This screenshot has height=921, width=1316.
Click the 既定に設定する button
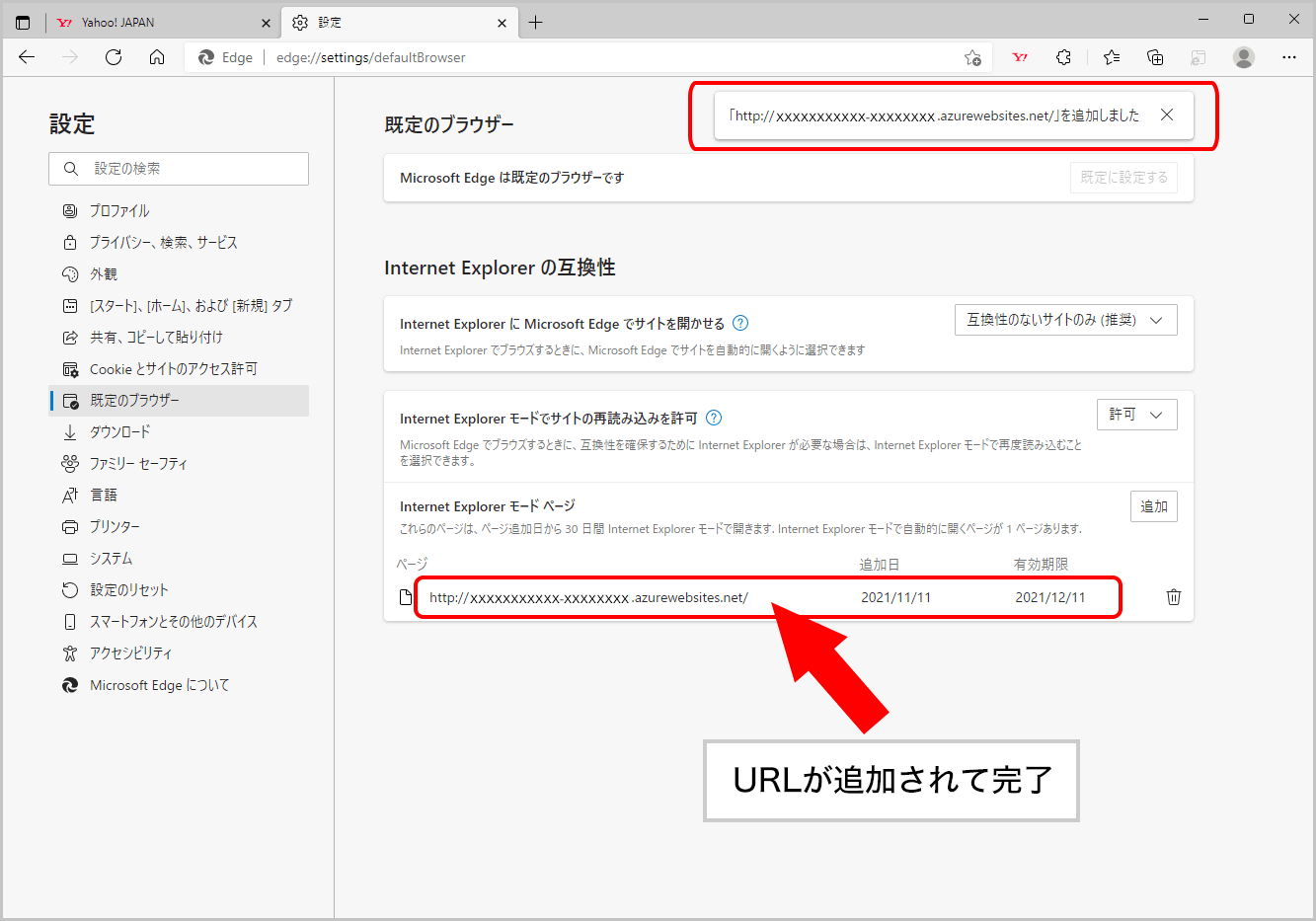click(x=1123, y=178)
